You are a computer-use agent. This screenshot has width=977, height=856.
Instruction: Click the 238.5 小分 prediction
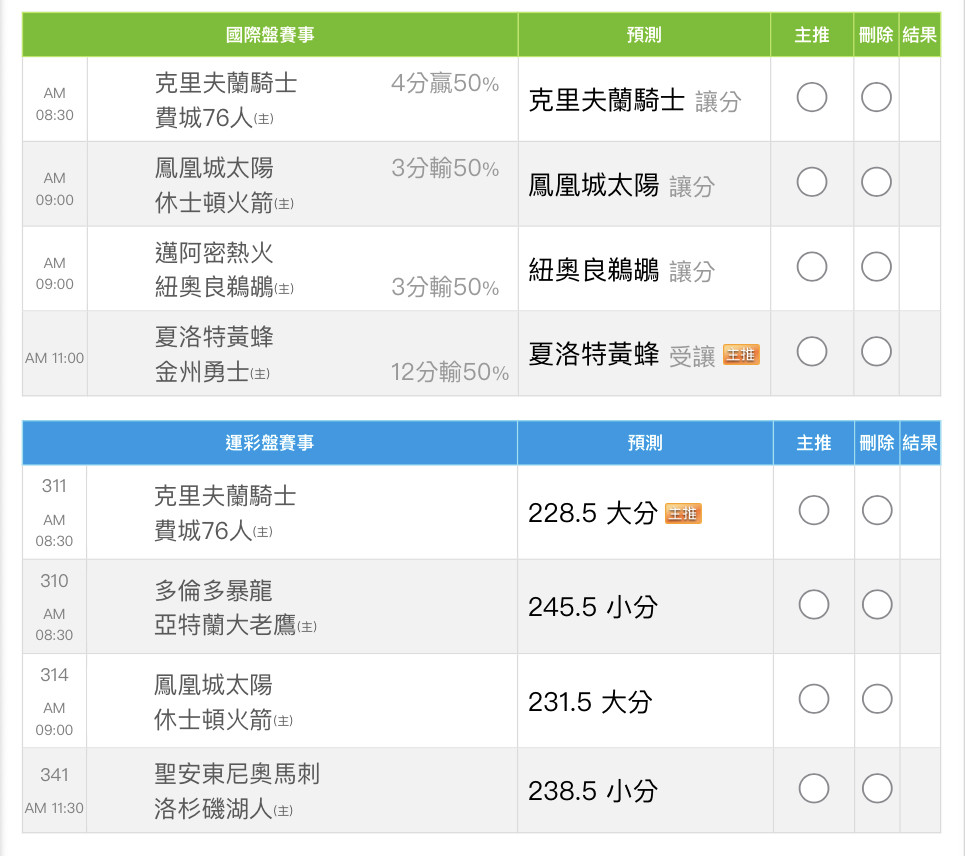[x=593, y=791]
